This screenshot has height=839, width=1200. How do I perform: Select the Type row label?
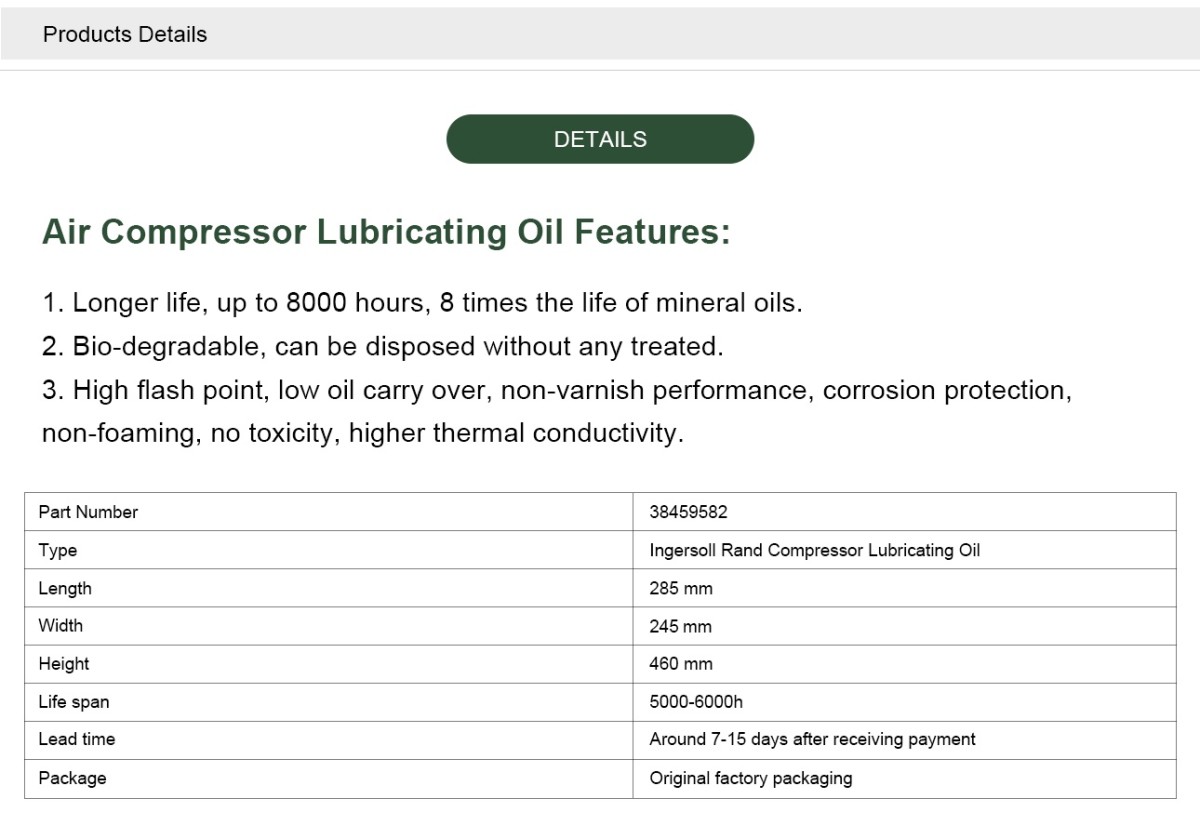tap(329, 550)
